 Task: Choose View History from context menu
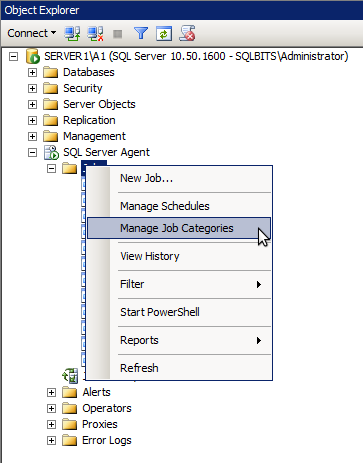coord(179,256)
